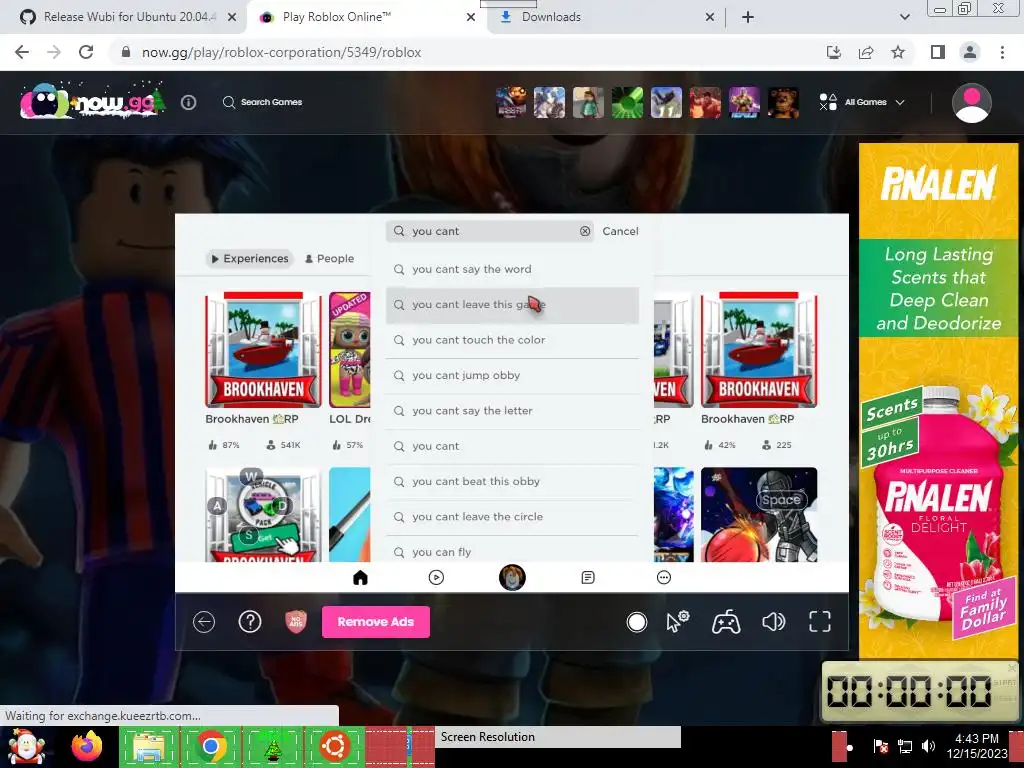The image size is (1024, 768).
Task: Switch to the People tab
Action: [329, 259]
